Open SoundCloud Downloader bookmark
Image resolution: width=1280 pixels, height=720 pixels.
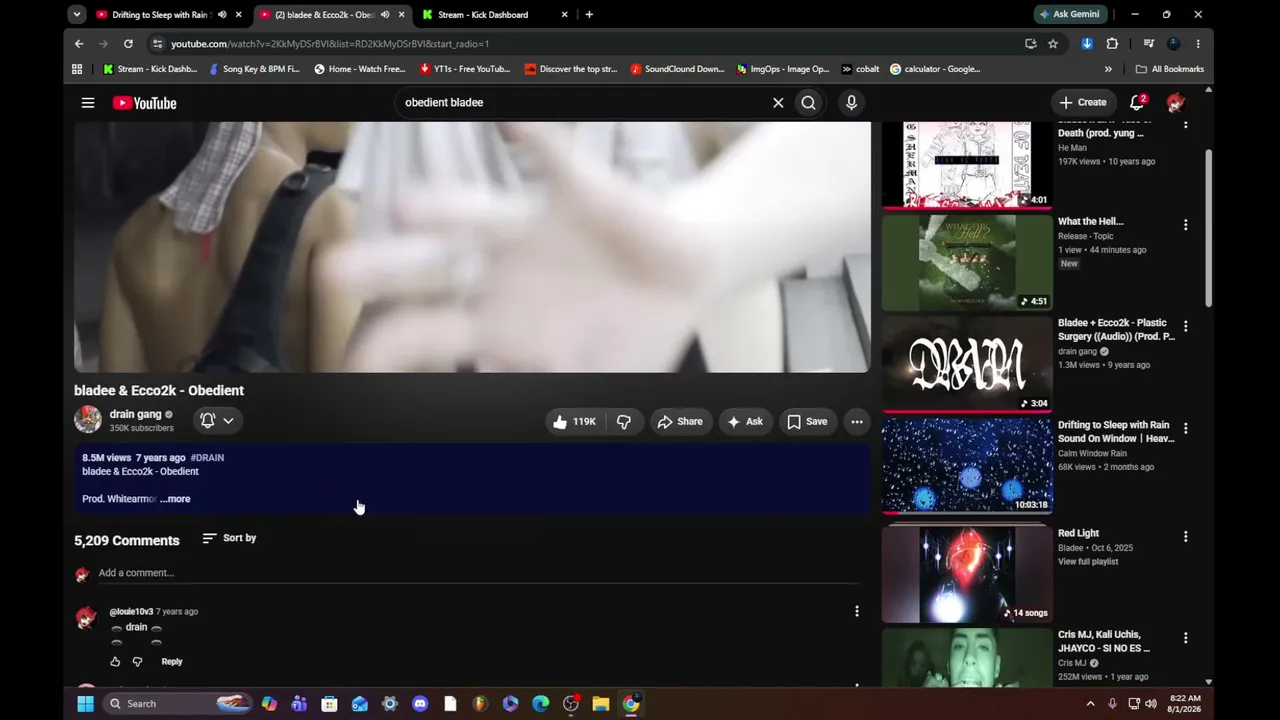click(x=677, y=69)
